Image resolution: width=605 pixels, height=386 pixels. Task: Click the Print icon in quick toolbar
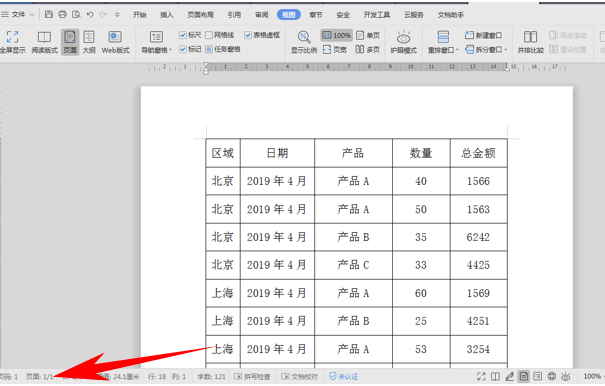(x=63, y=15)
